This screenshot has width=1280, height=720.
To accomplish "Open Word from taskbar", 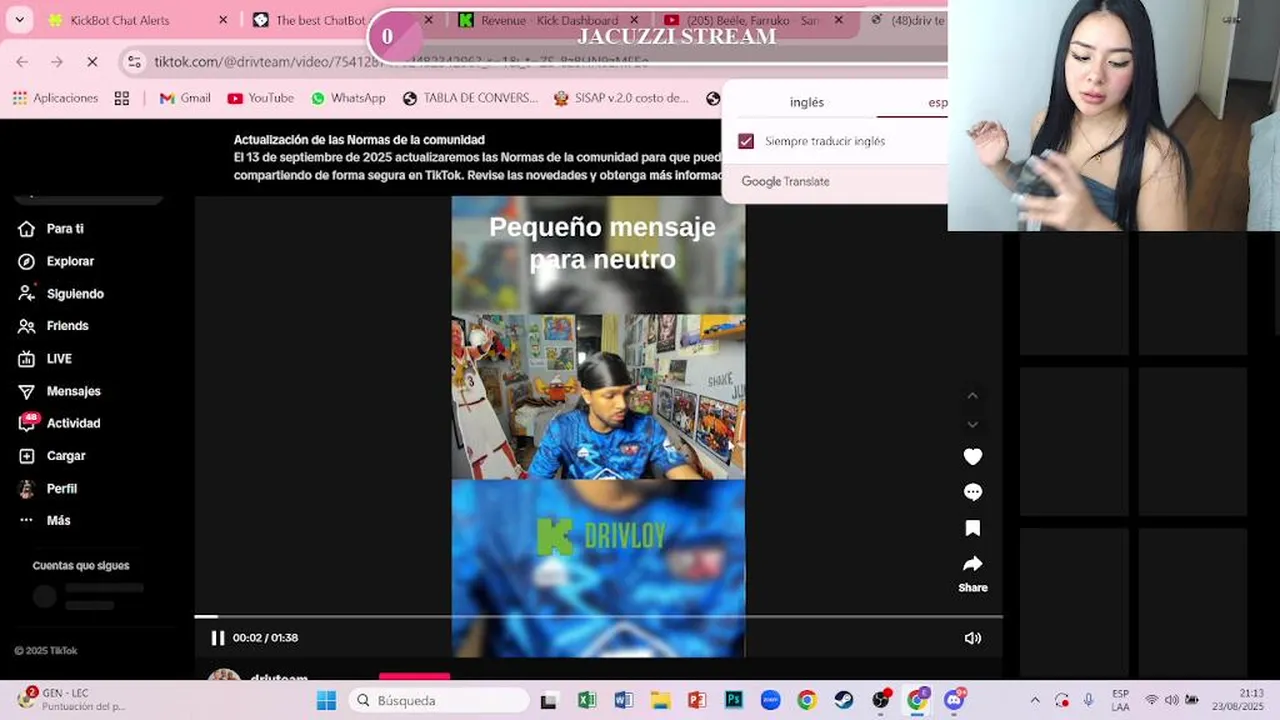I will click(623, 700).
